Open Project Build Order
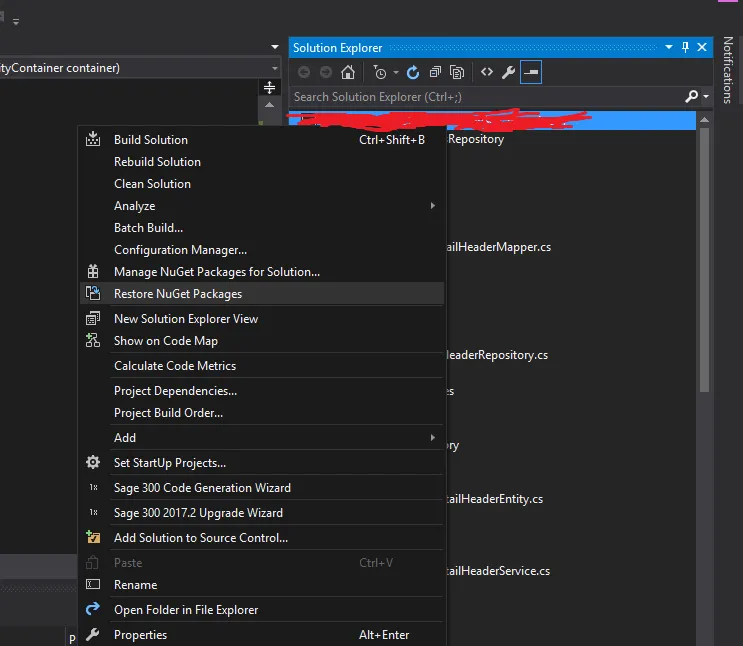Viewport: 743px width, 646px height. pyautogui.click(x=262, y=413)
